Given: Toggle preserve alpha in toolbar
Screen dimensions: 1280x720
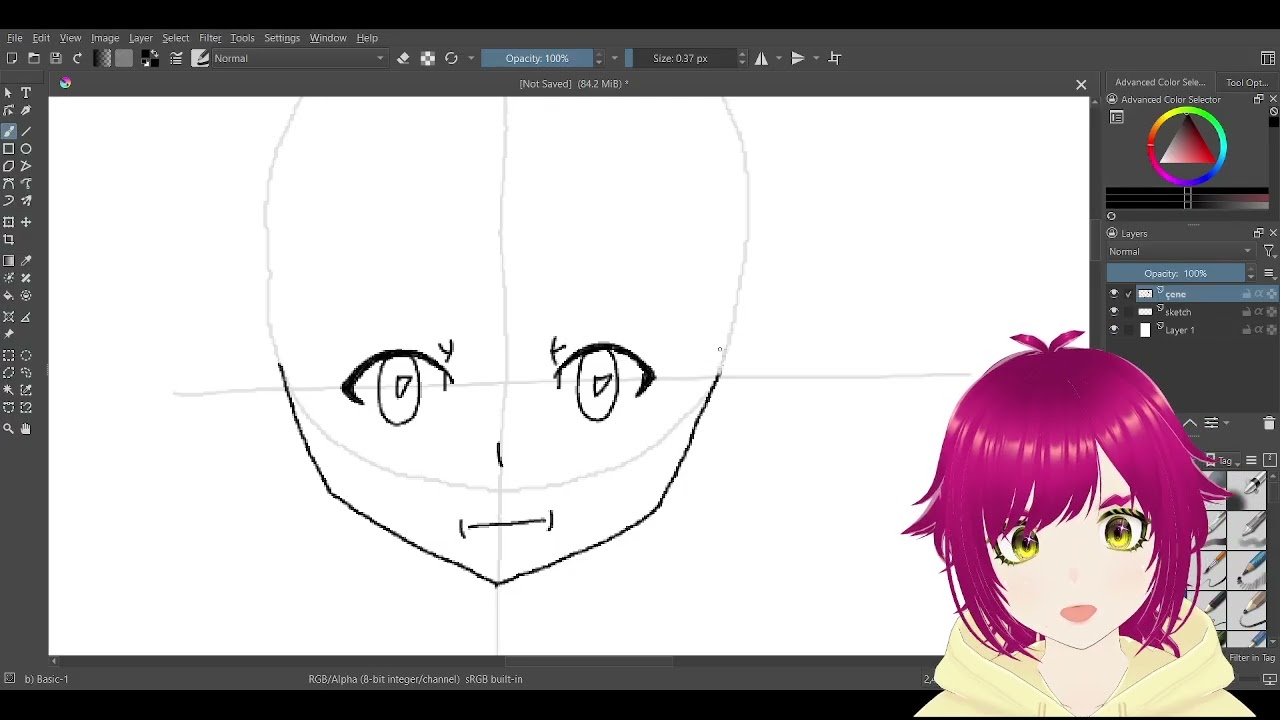Looking at the screenshot, I should tap(427, 58).
